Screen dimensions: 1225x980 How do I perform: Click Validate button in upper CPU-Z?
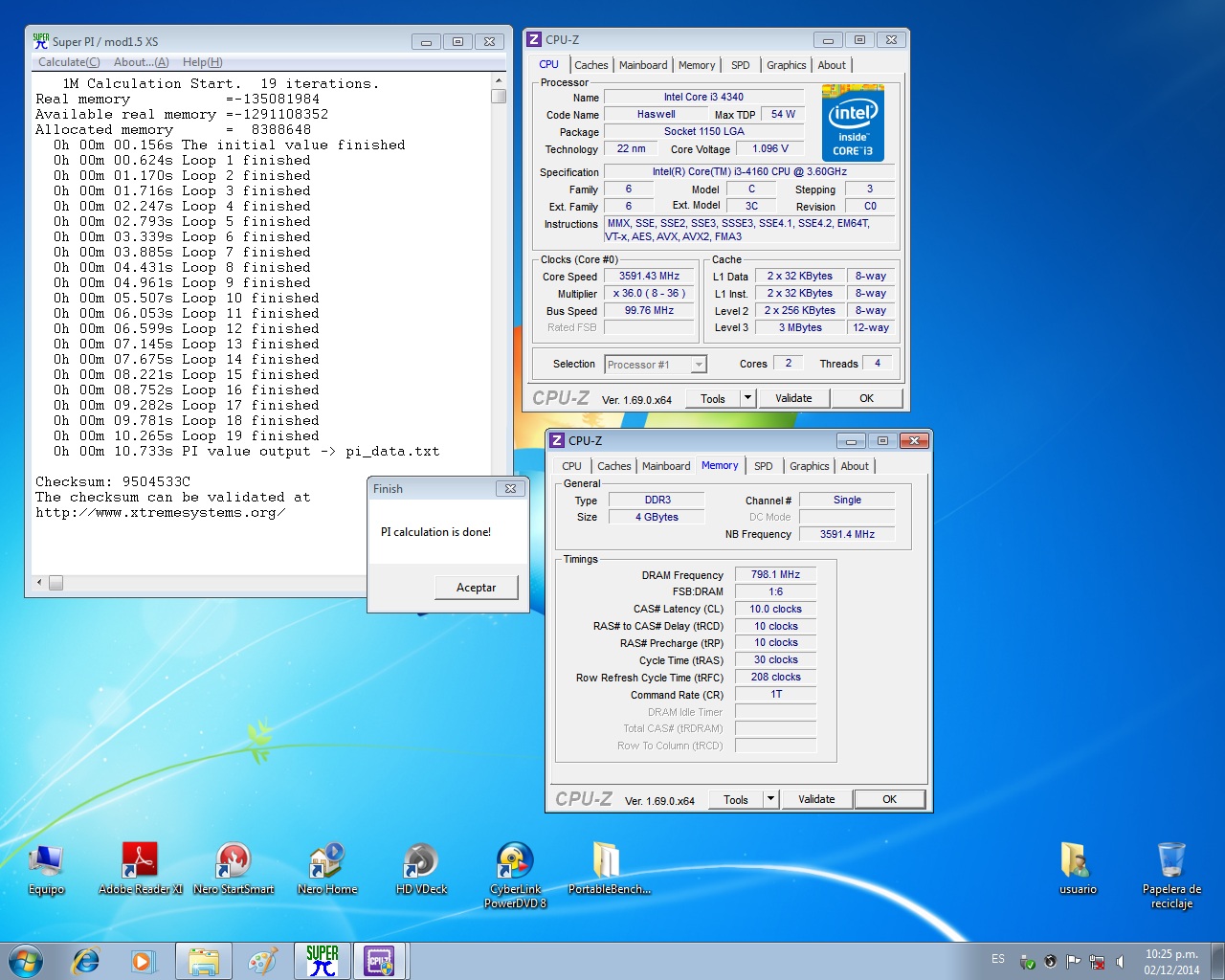(793, 398)
